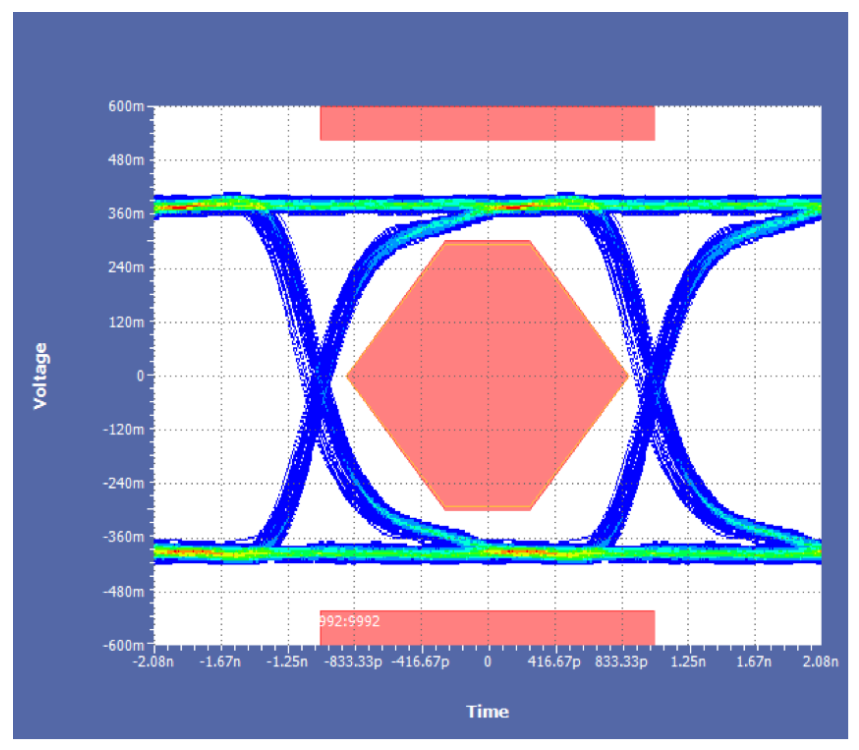Select the -600m voltage tick label

click(128, 645)
